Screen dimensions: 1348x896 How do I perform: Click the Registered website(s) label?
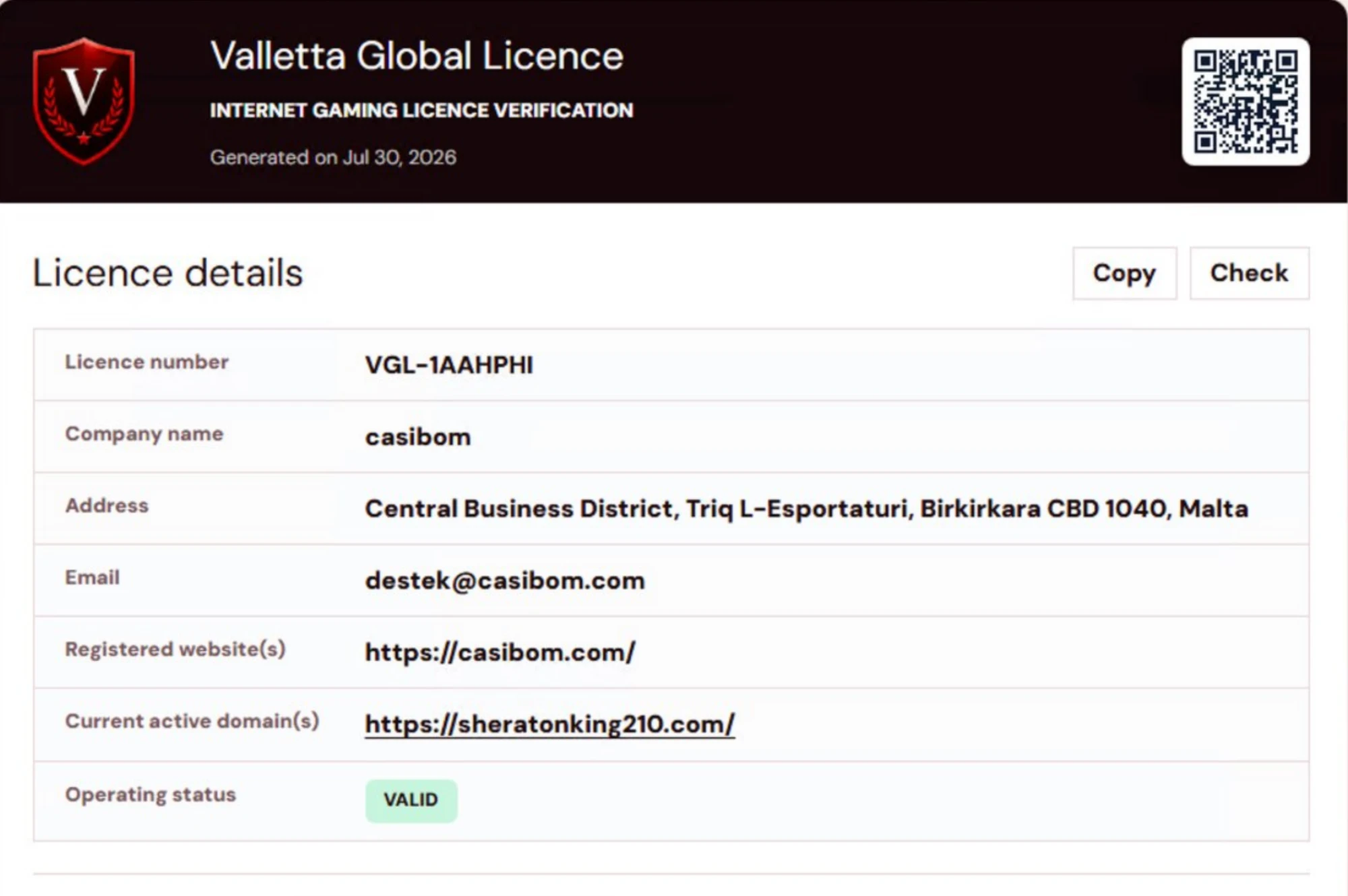[x=175, y=649]
